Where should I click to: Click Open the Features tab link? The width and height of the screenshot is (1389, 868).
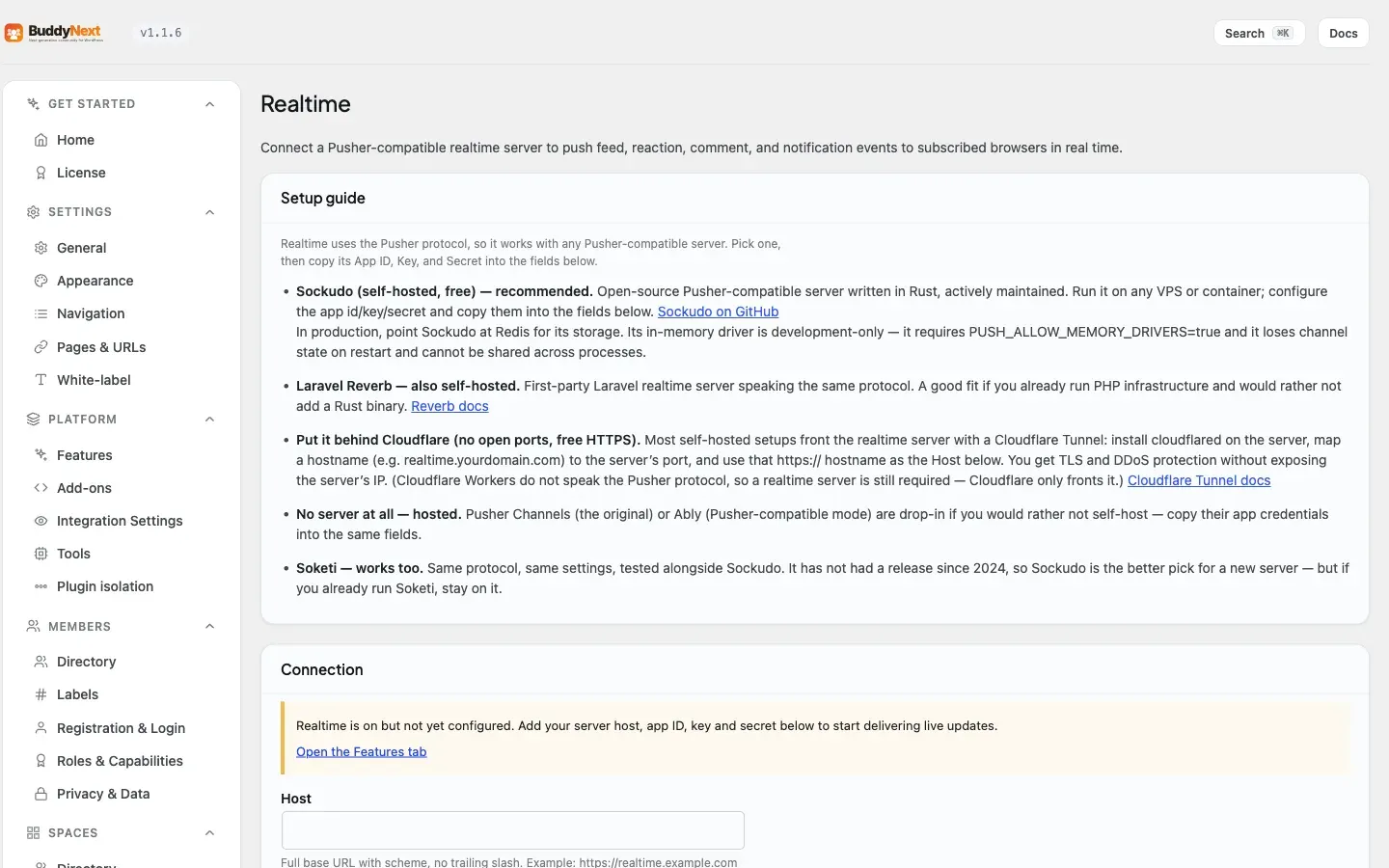tap(361, 751)
